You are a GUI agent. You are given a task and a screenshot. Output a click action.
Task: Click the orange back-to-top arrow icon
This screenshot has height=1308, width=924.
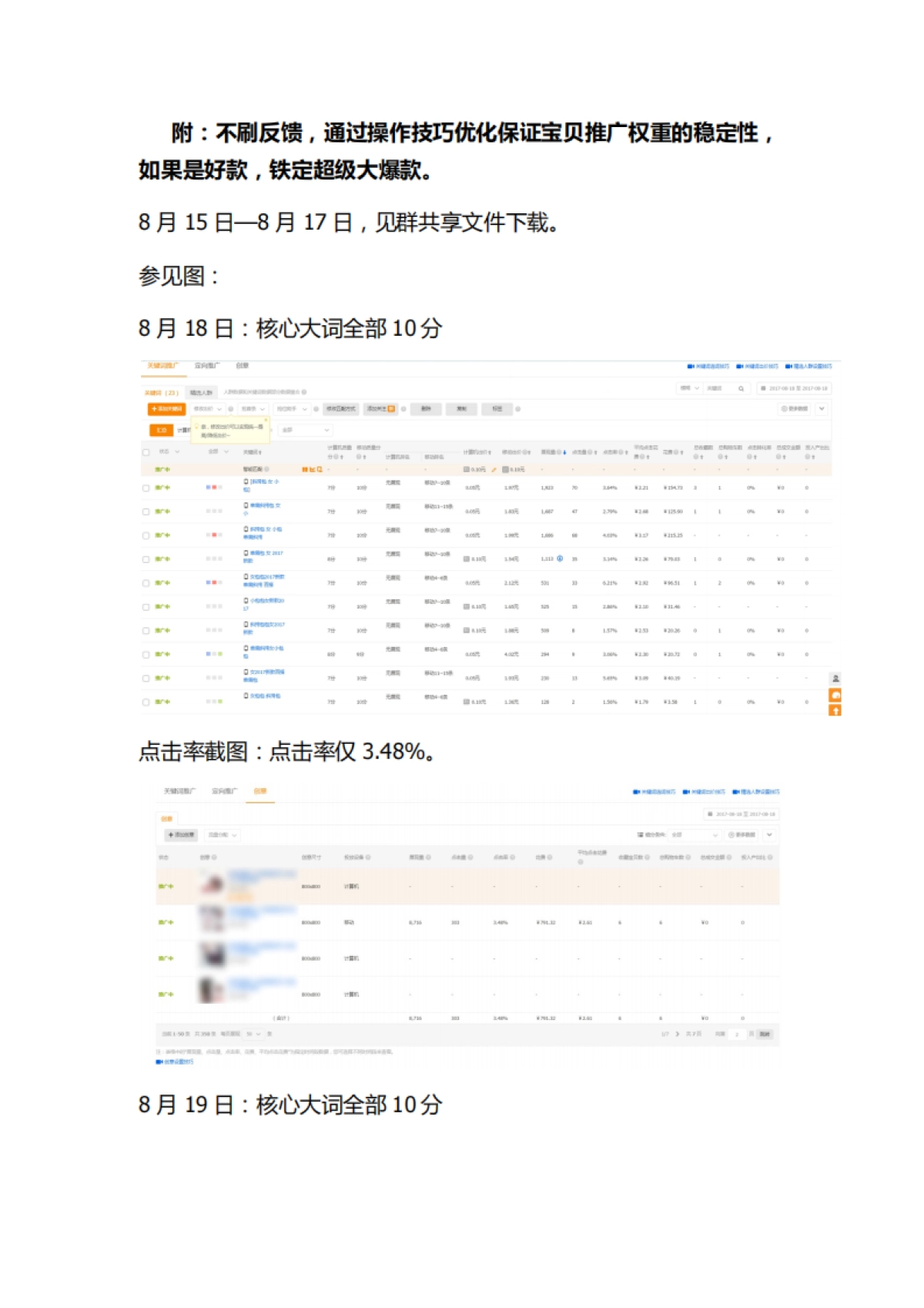[x=835, y=710]
